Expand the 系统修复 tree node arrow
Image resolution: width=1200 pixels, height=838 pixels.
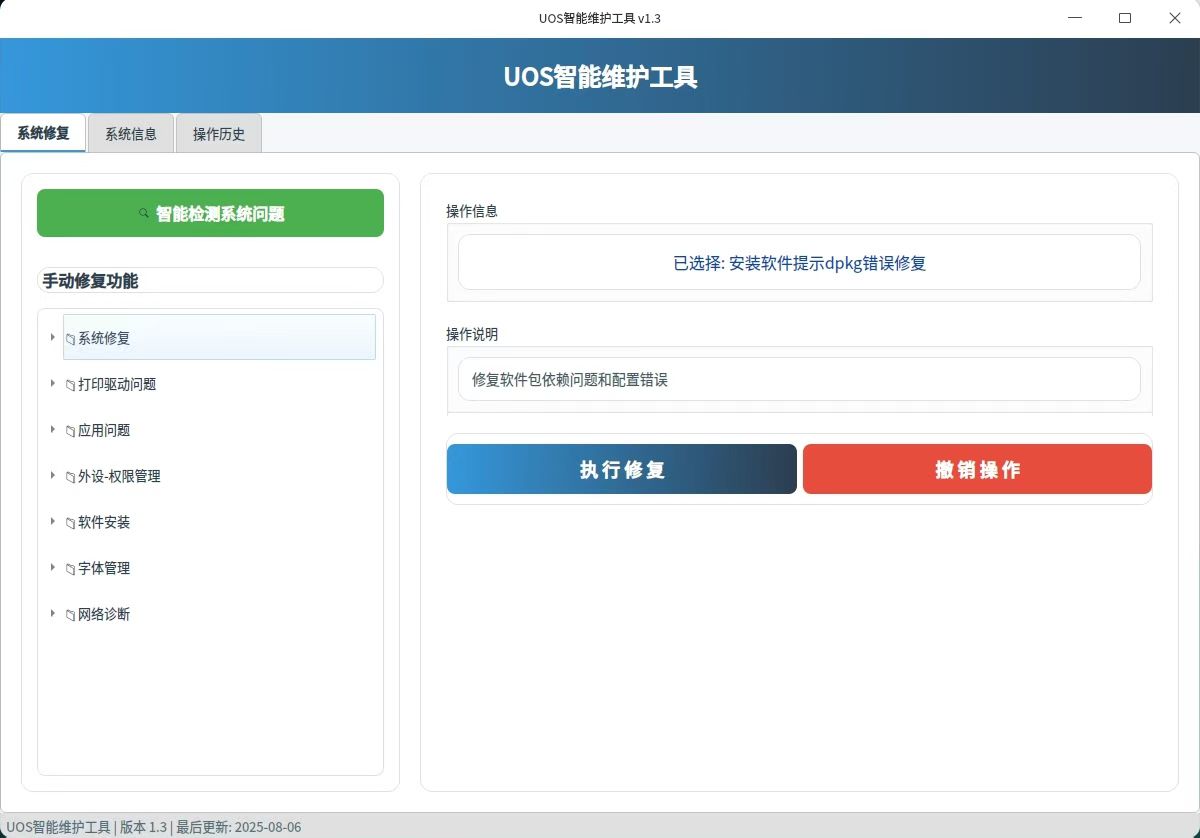pyautogui.click(x=52, y=337)
